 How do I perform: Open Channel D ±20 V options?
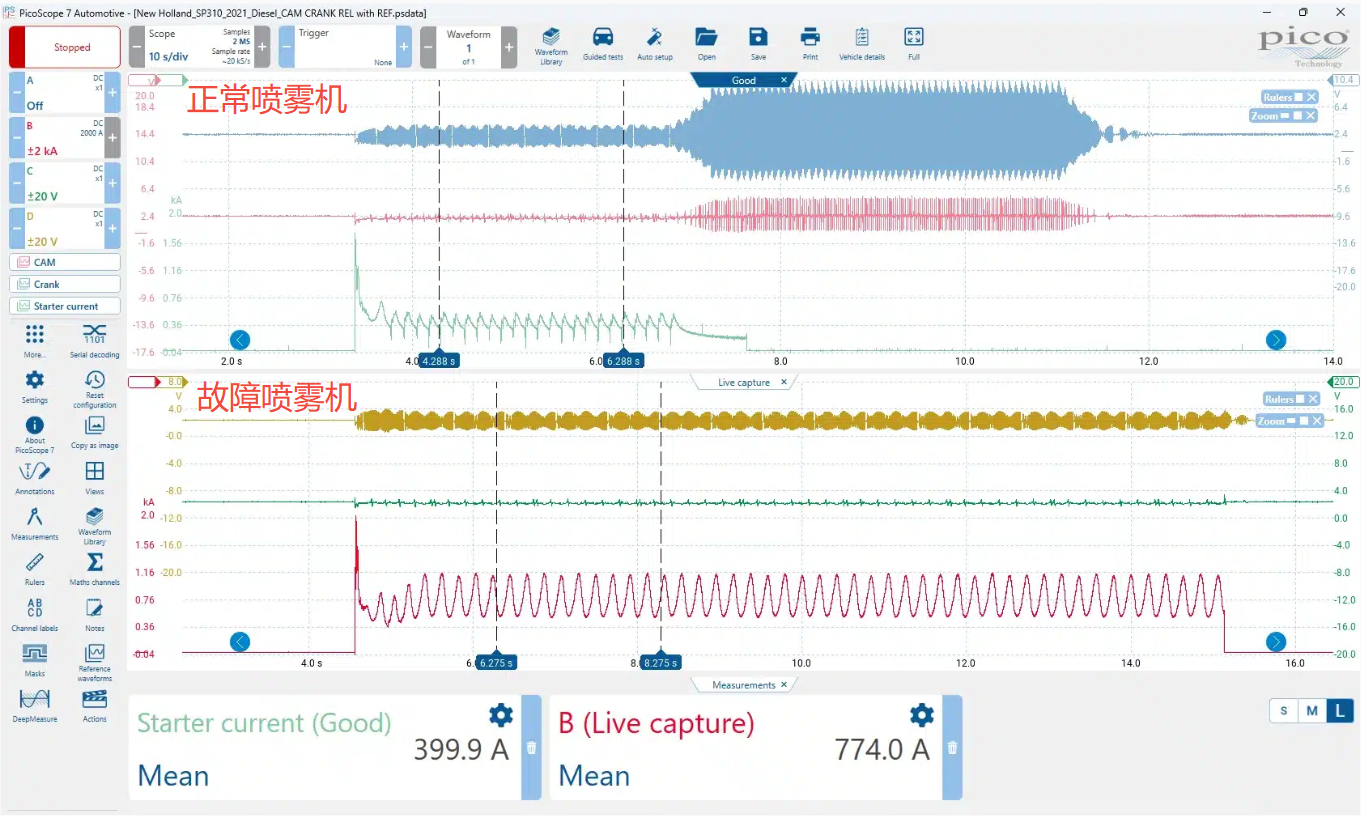(65, 228)
